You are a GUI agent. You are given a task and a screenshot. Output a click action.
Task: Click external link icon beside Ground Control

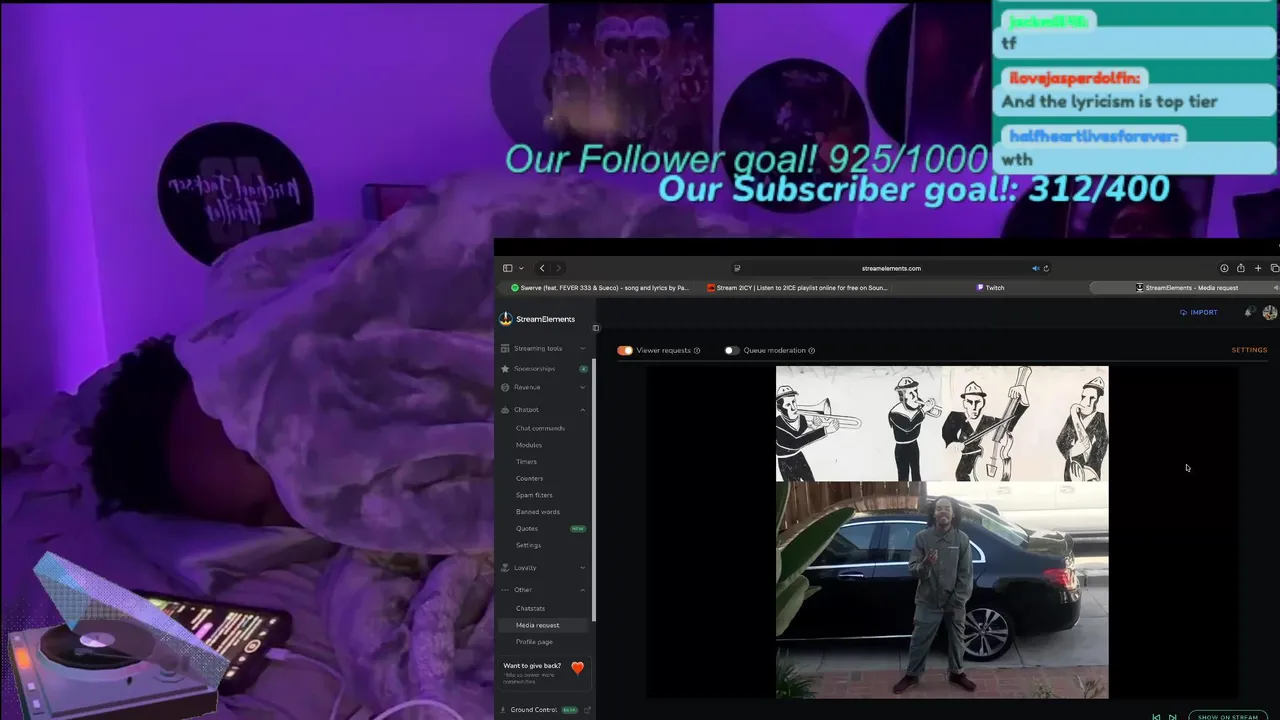pyautogui.click(x=588, y=710)
